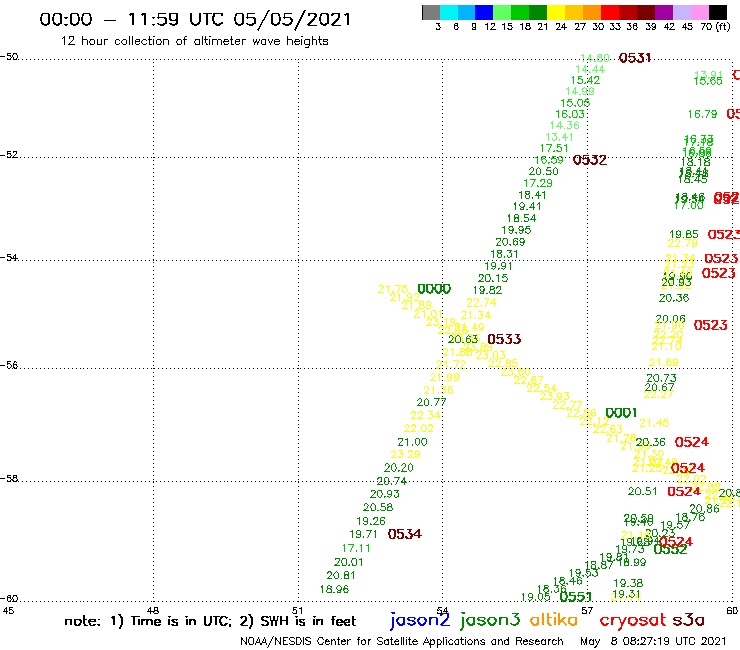Viewport: 740px width, 650px height.
Task: Click the wave height value '20.51'
Action: click(x=643, y=492)
